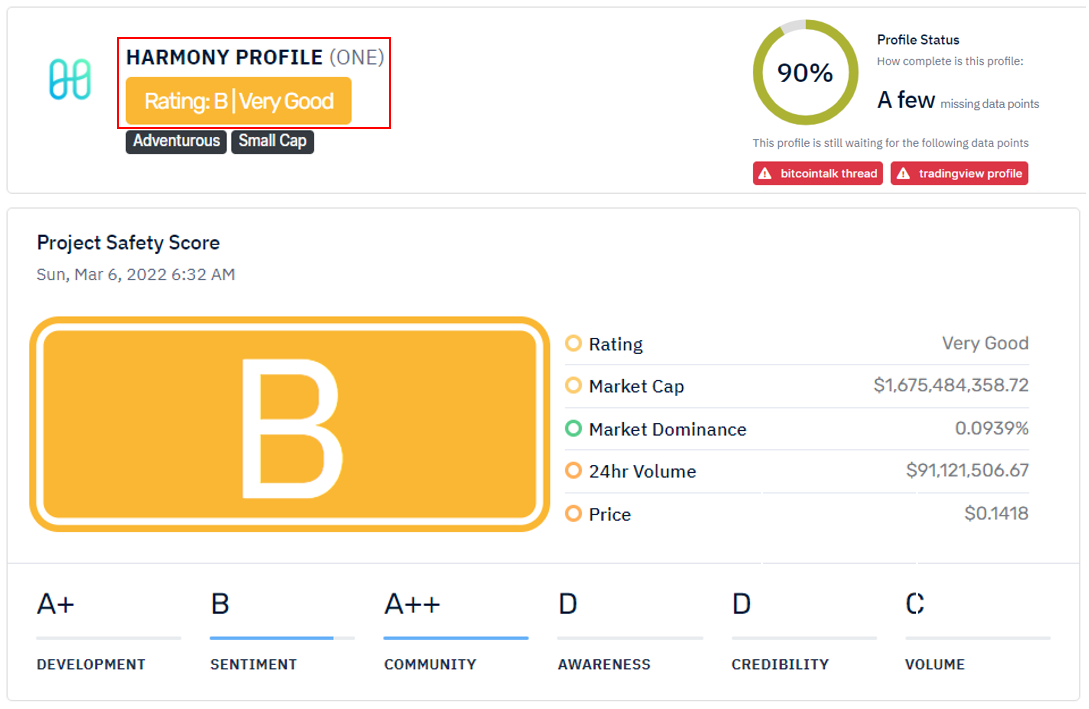
Task: Click the 90% profile completeness ring
Action: coord(805,73)
